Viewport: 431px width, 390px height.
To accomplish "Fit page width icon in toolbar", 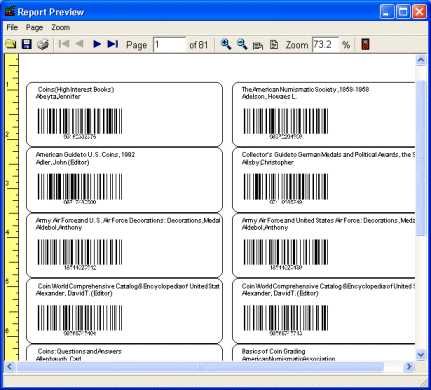I will click(258, 45).
